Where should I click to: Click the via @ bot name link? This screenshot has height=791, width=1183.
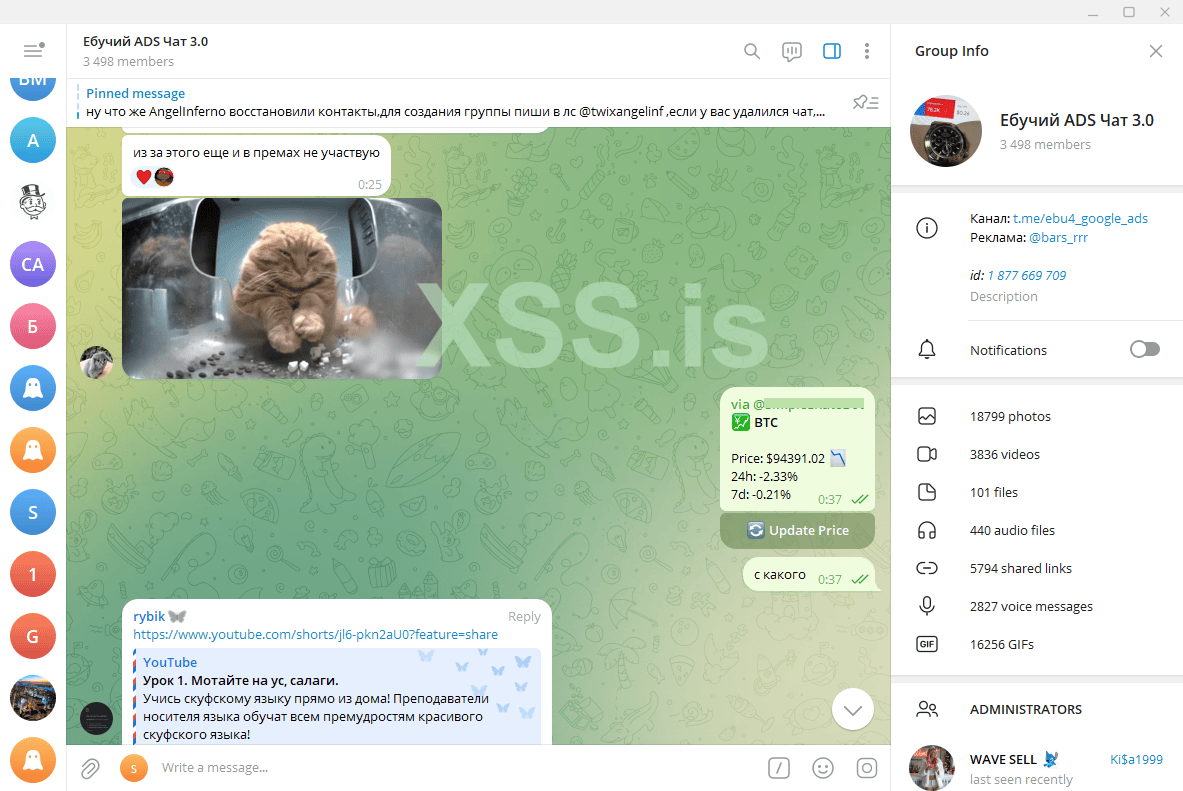tap(797, 405)
